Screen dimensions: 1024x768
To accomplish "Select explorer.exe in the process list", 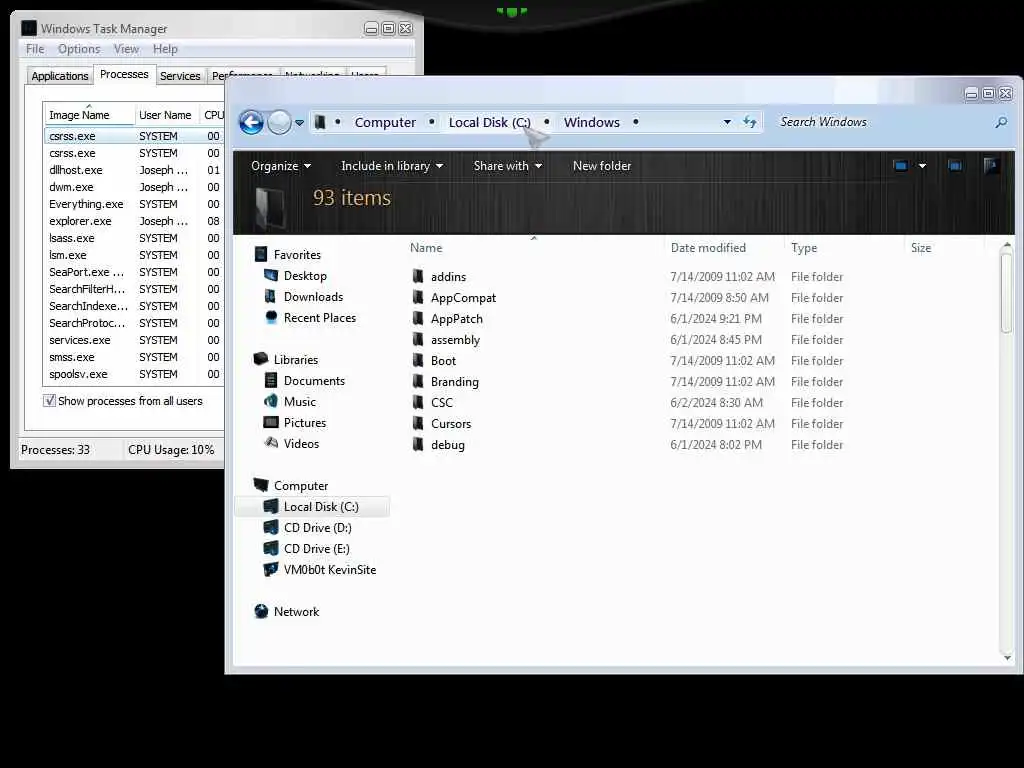I will pos(134,221).
